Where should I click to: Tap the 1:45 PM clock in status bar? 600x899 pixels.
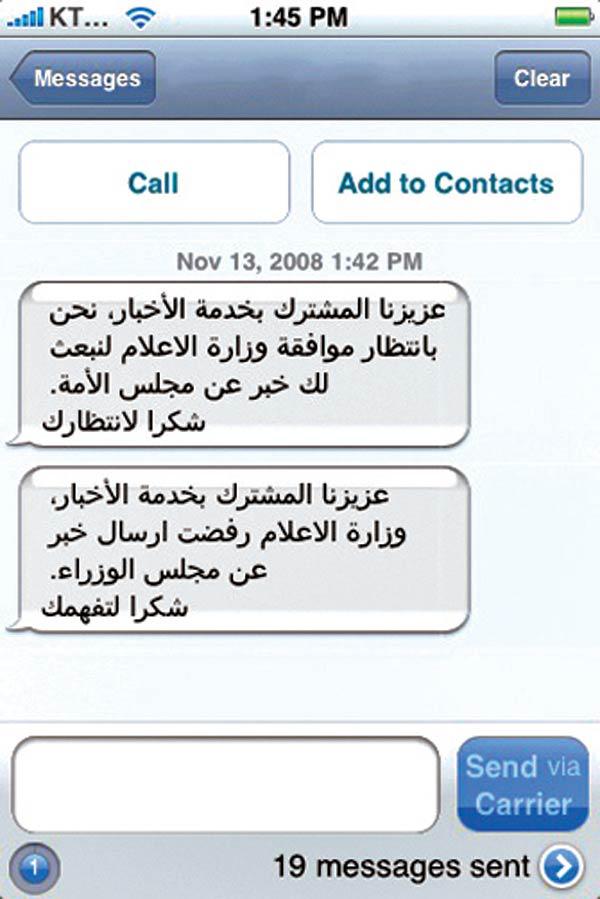300,16
